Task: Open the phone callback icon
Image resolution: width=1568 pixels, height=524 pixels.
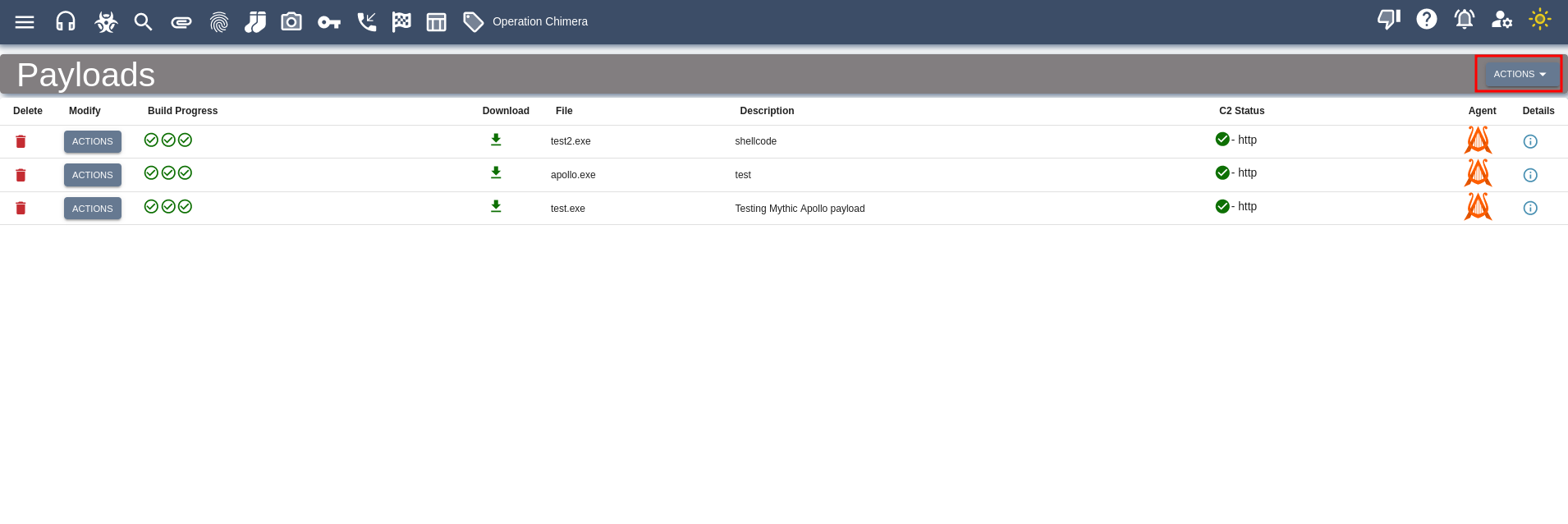Action: [367, 22]
